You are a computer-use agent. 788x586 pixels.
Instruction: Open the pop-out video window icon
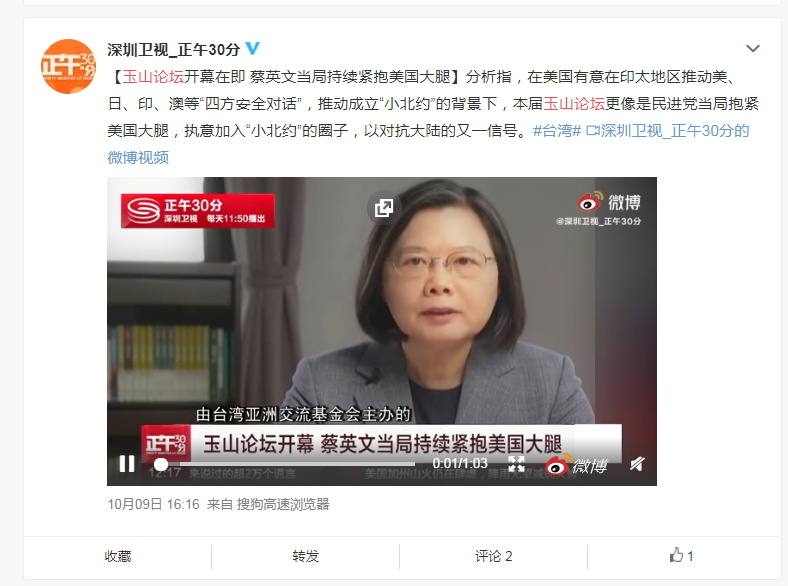[384, 208]
